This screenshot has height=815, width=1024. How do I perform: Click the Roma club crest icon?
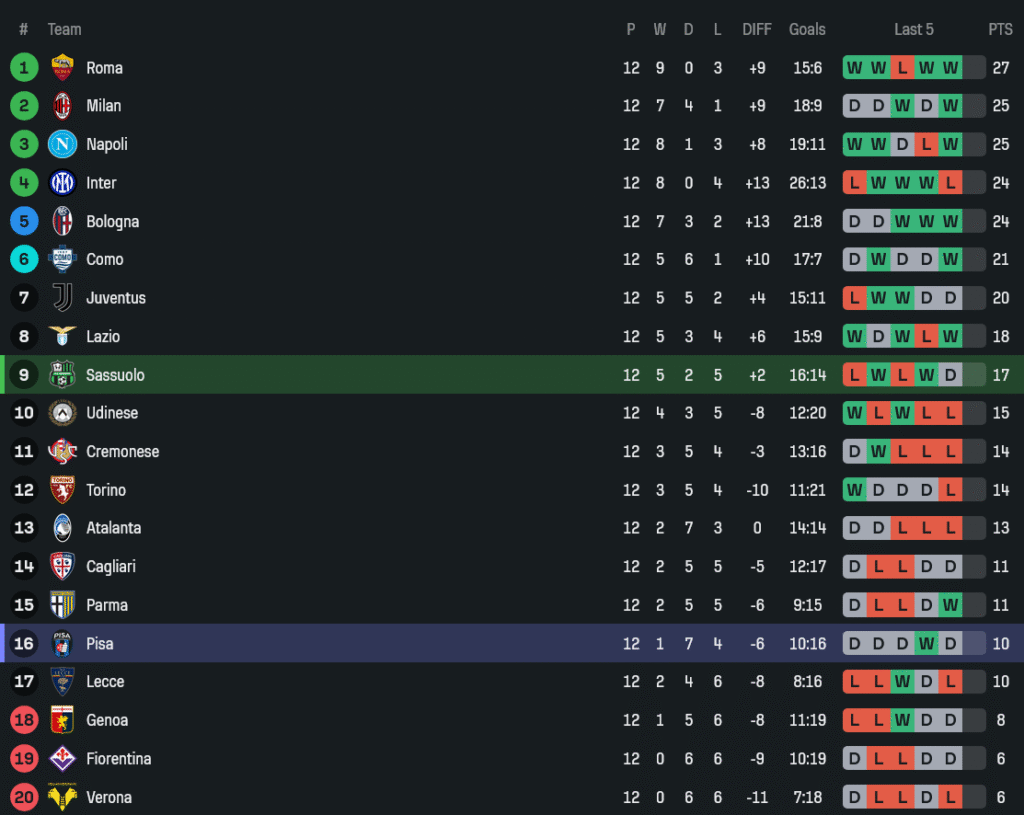[62, 68]
